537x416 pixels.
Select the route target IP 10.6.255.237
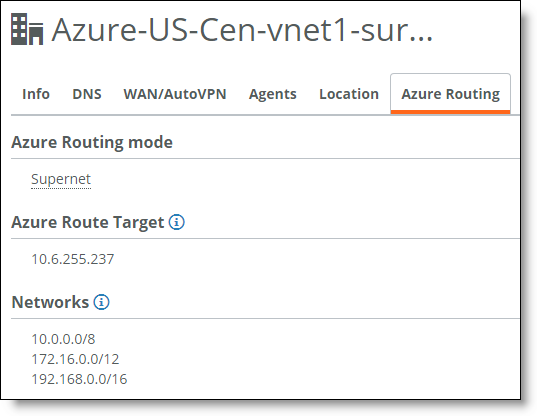coord(73,259)
